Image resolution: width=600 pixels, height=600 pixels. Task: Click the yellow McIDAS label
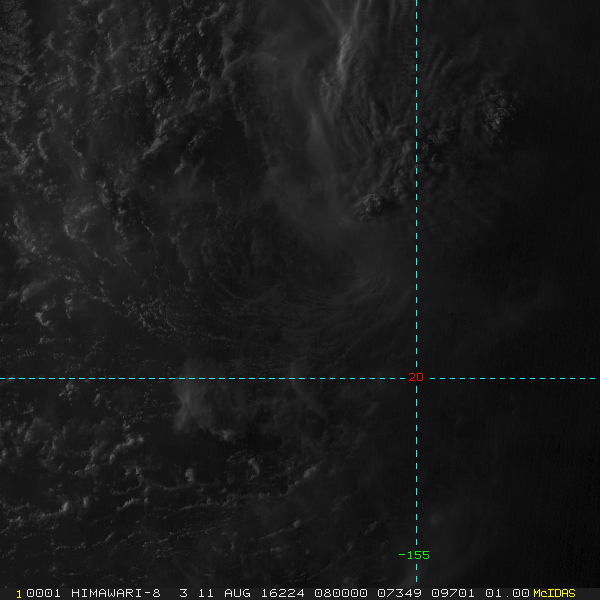[x=554, y=593]
